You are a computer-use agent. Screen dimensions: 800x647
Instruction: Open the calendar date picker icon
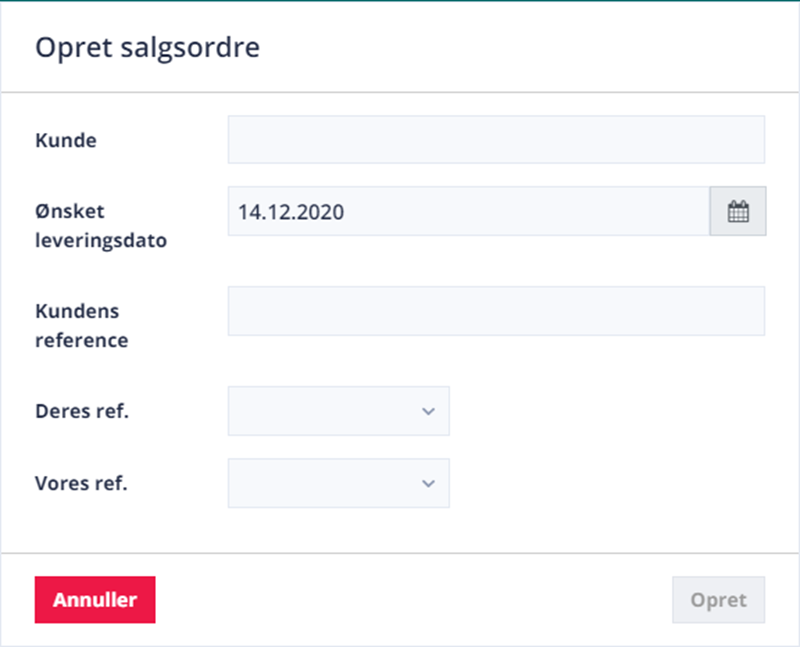tap(738, 211)
